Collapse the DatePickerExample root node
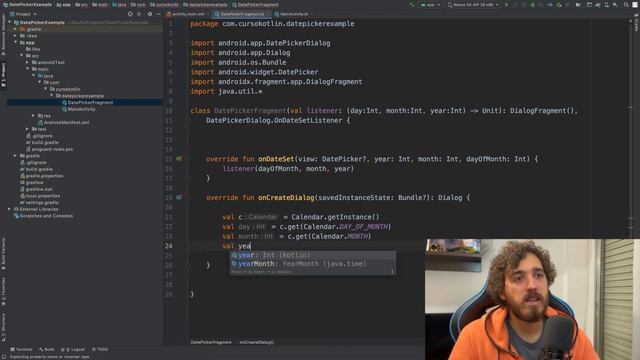 (10, 22)
